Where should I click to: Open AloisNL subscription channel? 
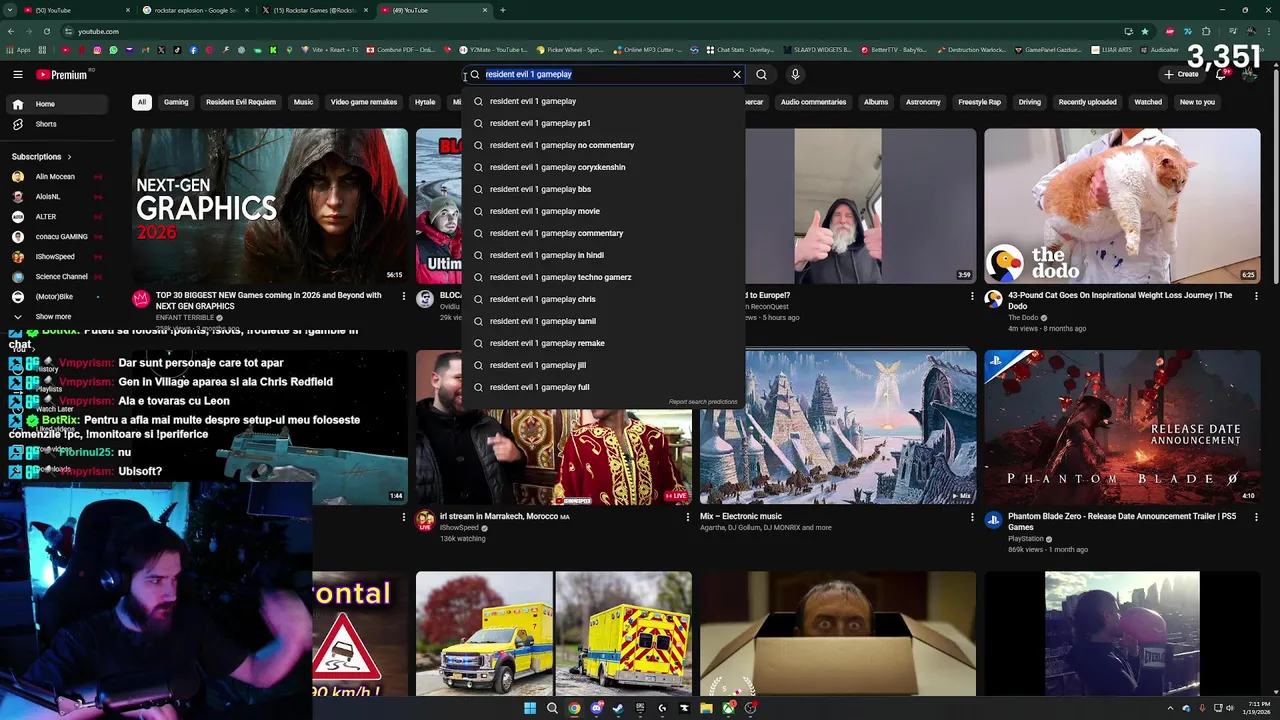(x=48, y=197)
